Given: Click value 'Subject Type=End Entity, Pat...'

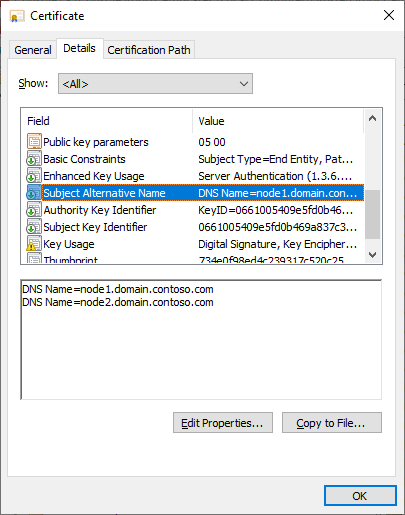Looking at the screenshot, I should coord(275,159).
